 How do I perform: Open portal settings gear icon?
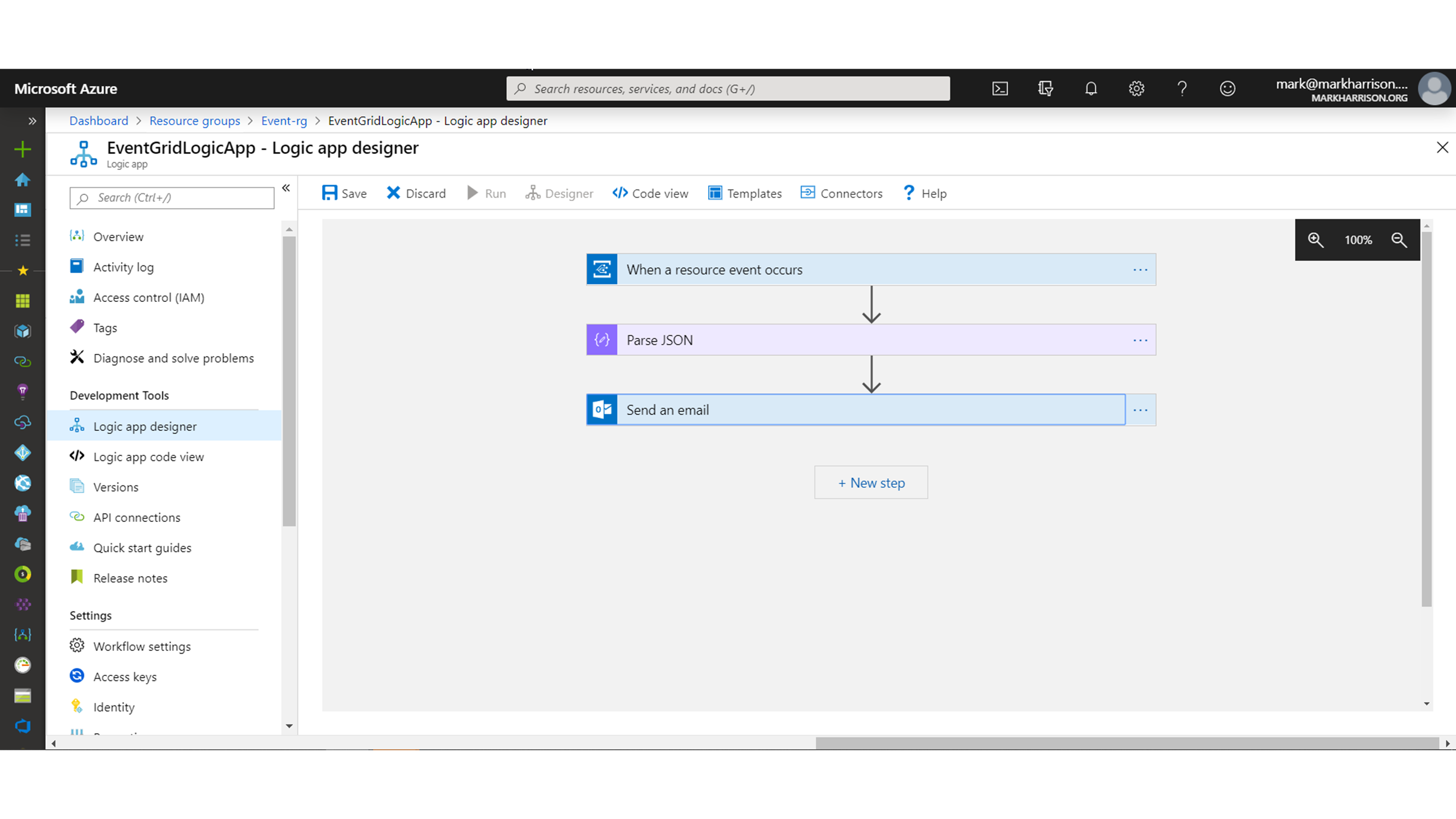pyautogui.click(x=1136, y=89)
